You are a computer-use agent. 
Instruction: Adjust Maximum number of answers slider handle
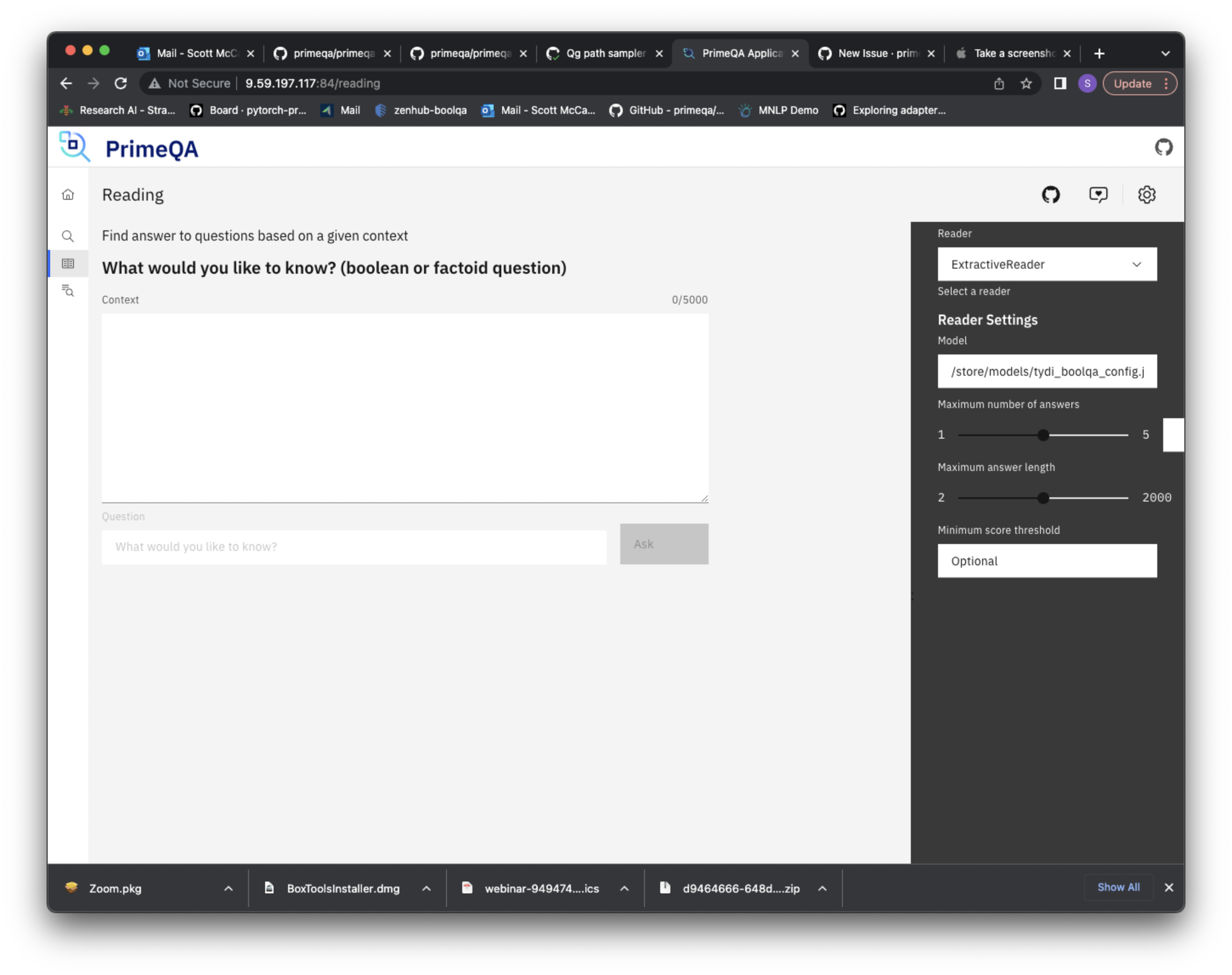1043,435
